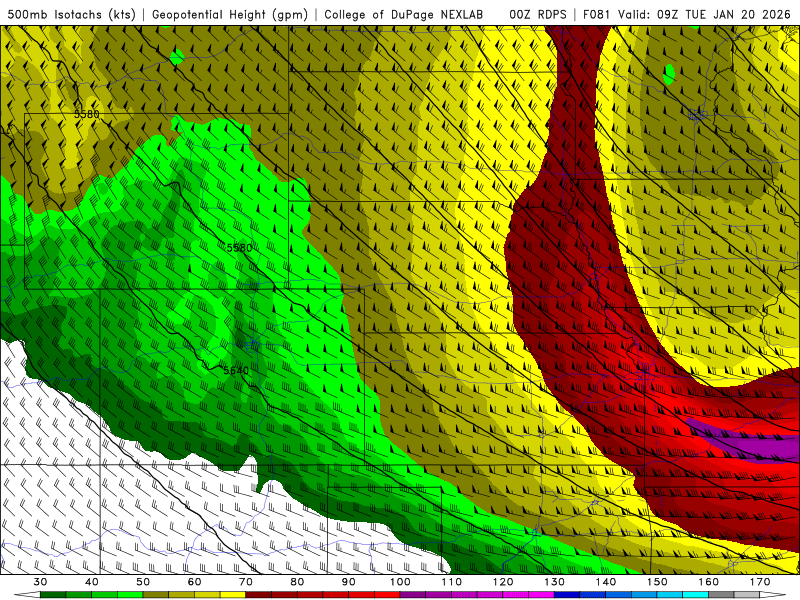Click the colorbar label 140

coord(606,582)
